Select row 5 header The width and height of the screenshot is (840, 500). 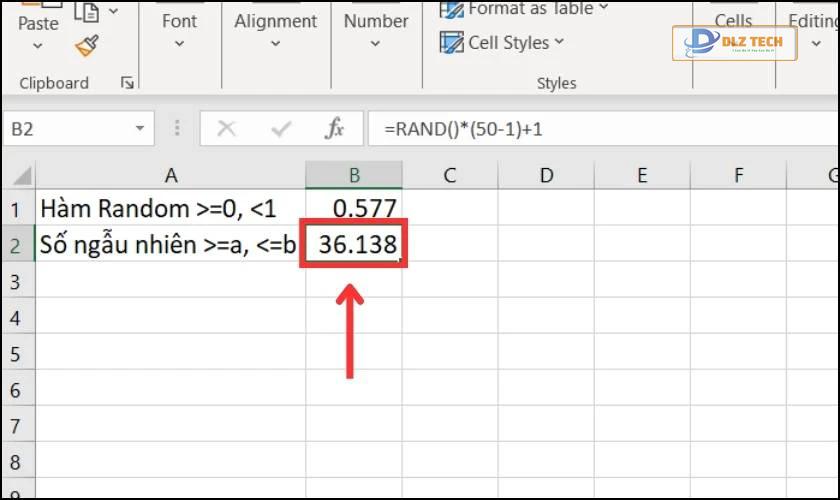(18, 353)
